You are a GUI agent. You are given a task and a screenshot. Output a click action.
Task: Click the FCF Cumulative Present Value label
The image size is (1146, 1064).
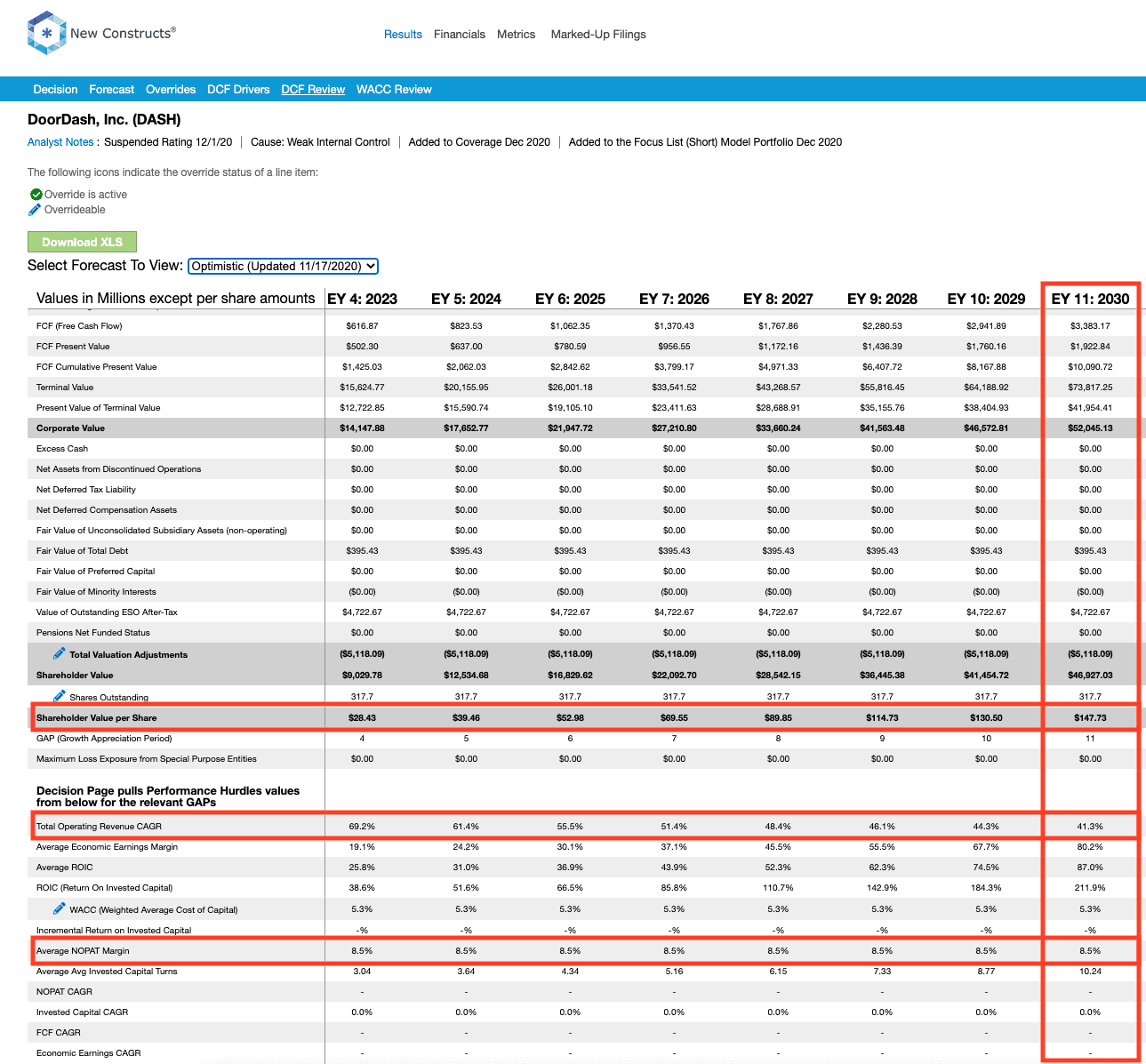(96, 367)
